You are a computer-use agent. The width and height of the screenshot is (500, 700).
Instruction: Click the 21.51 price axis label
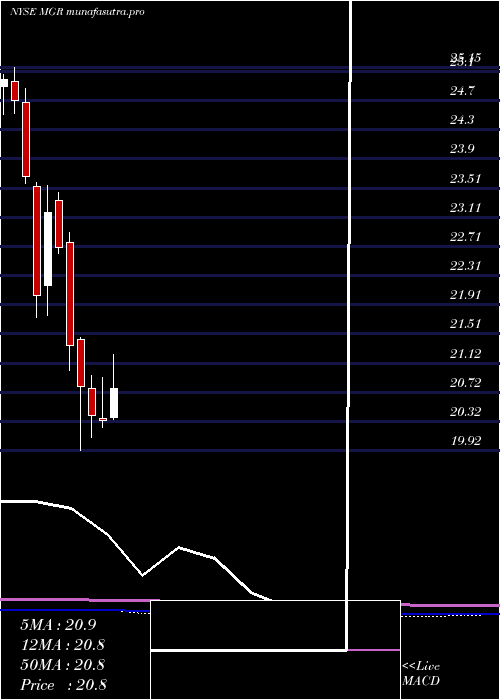coord(465,324)
